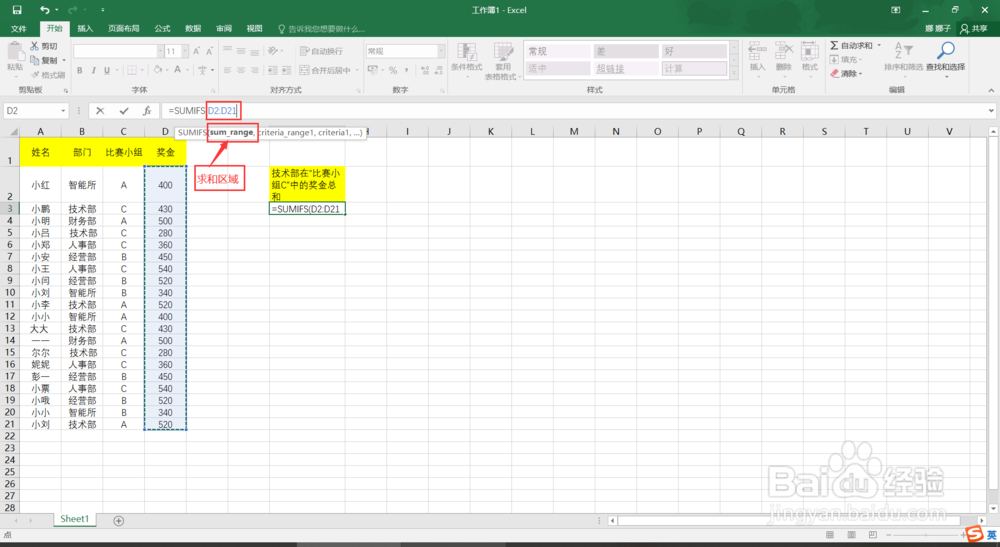Toggle italic formatting
This screenshot has width=1000, height=547.
[93, 70]
